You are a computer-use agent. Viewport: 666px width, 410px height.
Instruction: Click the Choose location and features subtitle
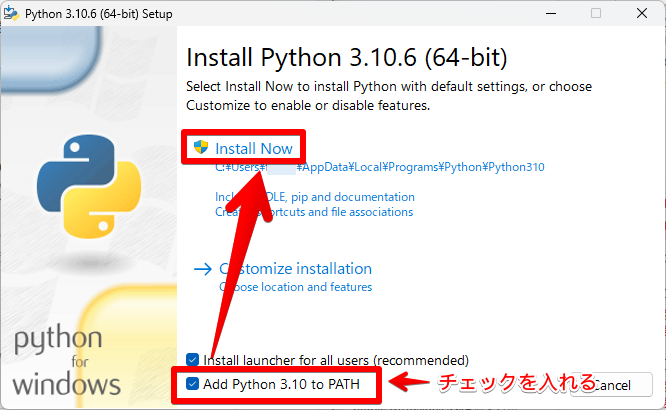tap(295, 287)
